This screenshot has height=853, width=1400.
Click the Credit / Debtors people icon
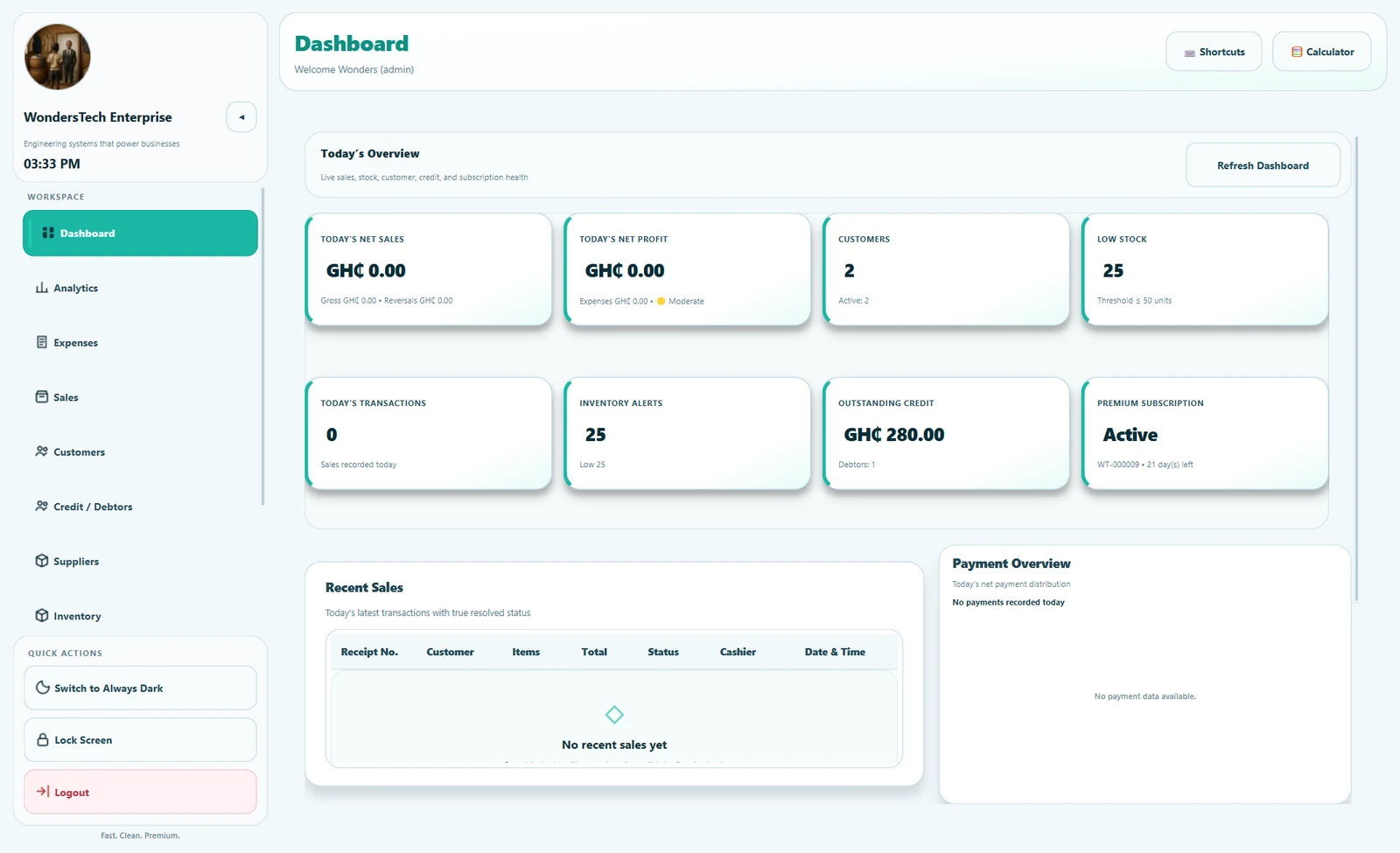coord(41,506)
